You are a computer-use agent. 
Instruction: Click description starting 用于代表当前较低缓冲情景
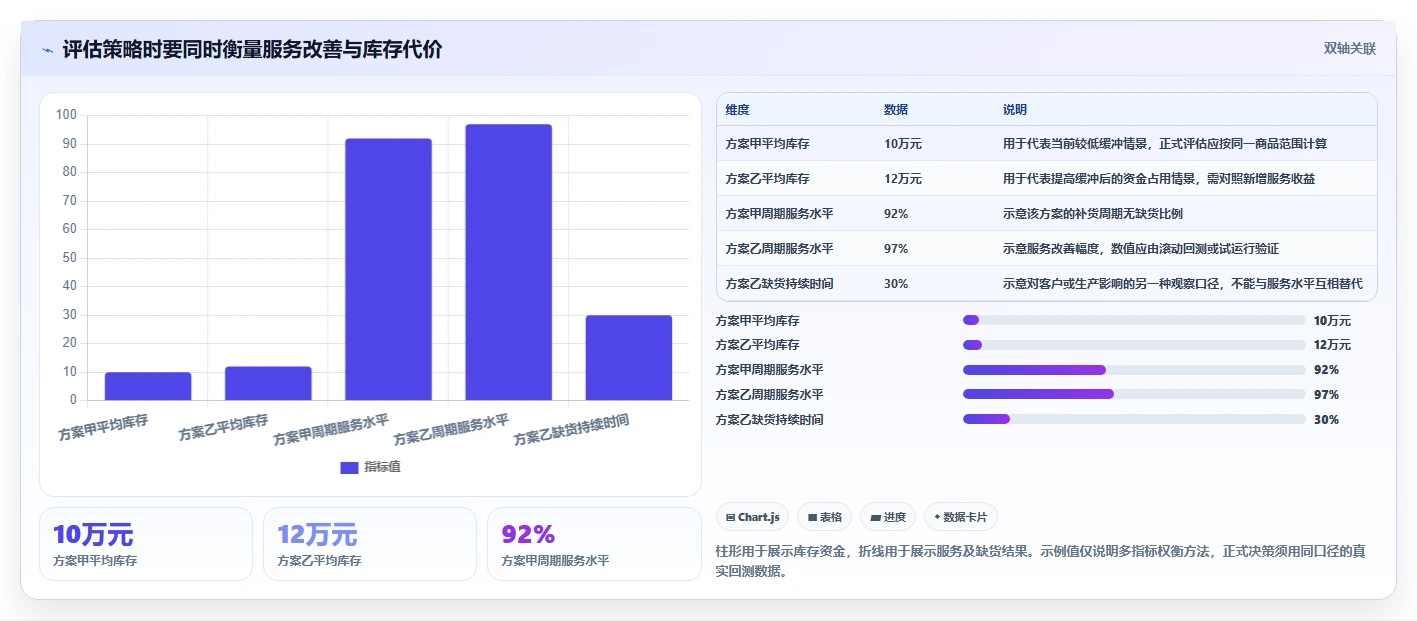[1165, 144]
